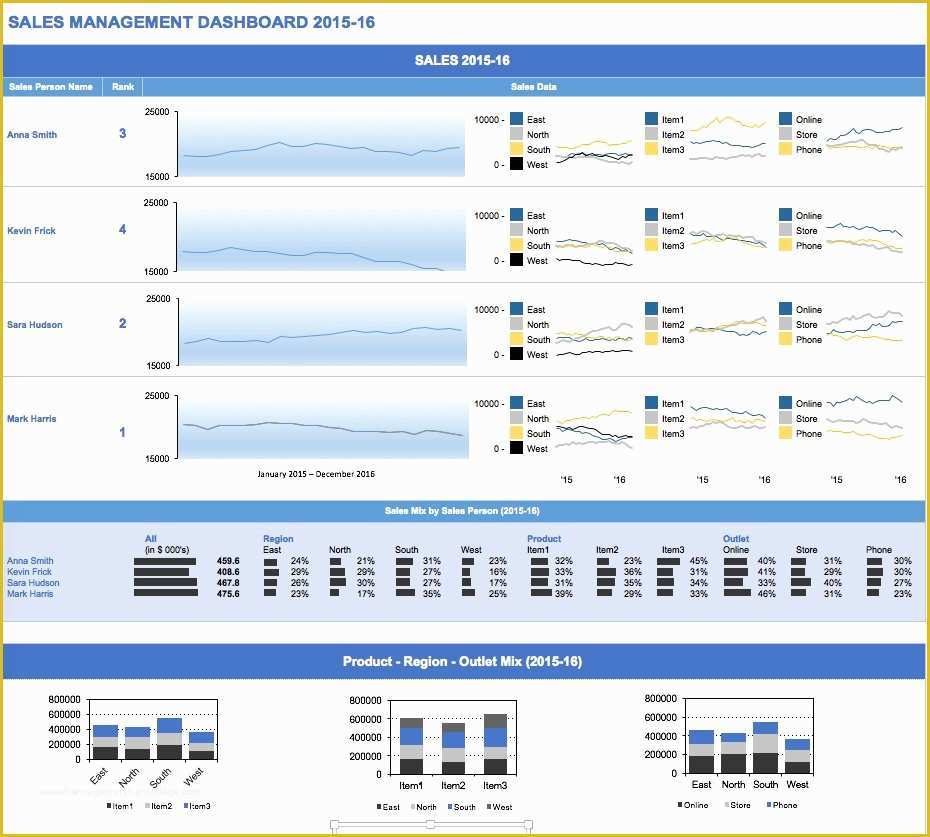Screen dimensions: 930x837
Task: Select Kevin Frick in the sales mix table
Action: tap(30, 572)
